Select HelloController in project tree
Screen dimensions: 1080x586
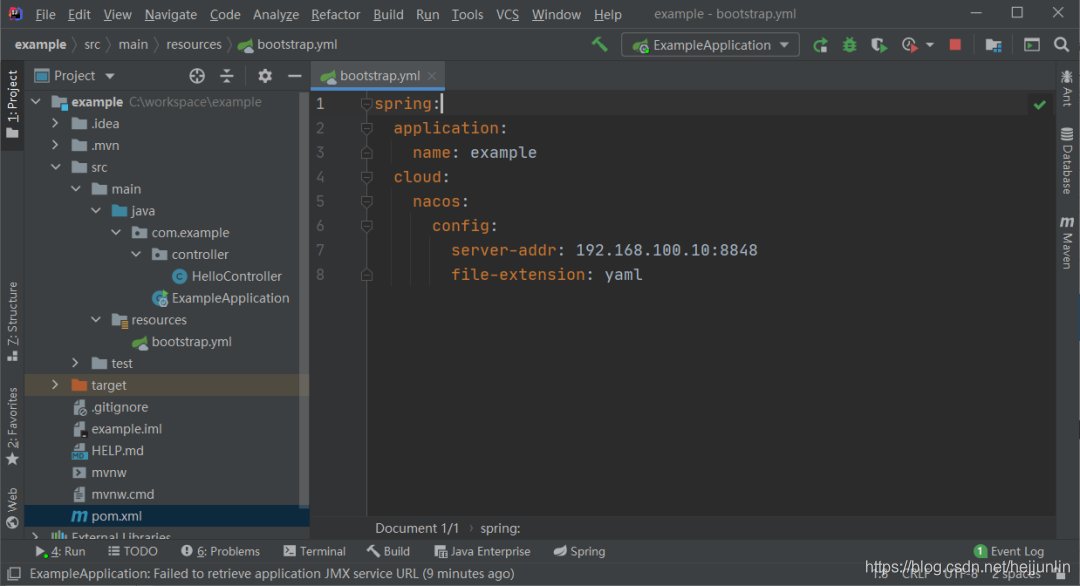237,277
